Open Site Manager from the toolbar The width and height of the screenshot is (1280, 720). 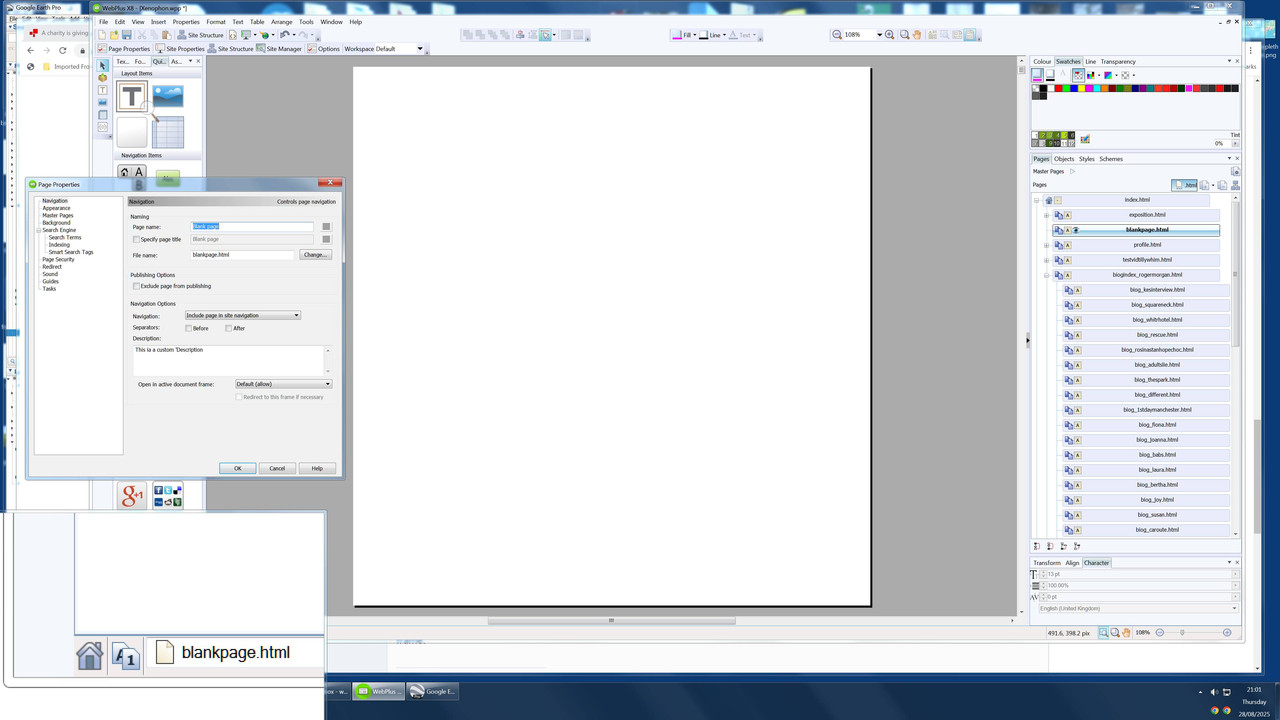[279, 48]
